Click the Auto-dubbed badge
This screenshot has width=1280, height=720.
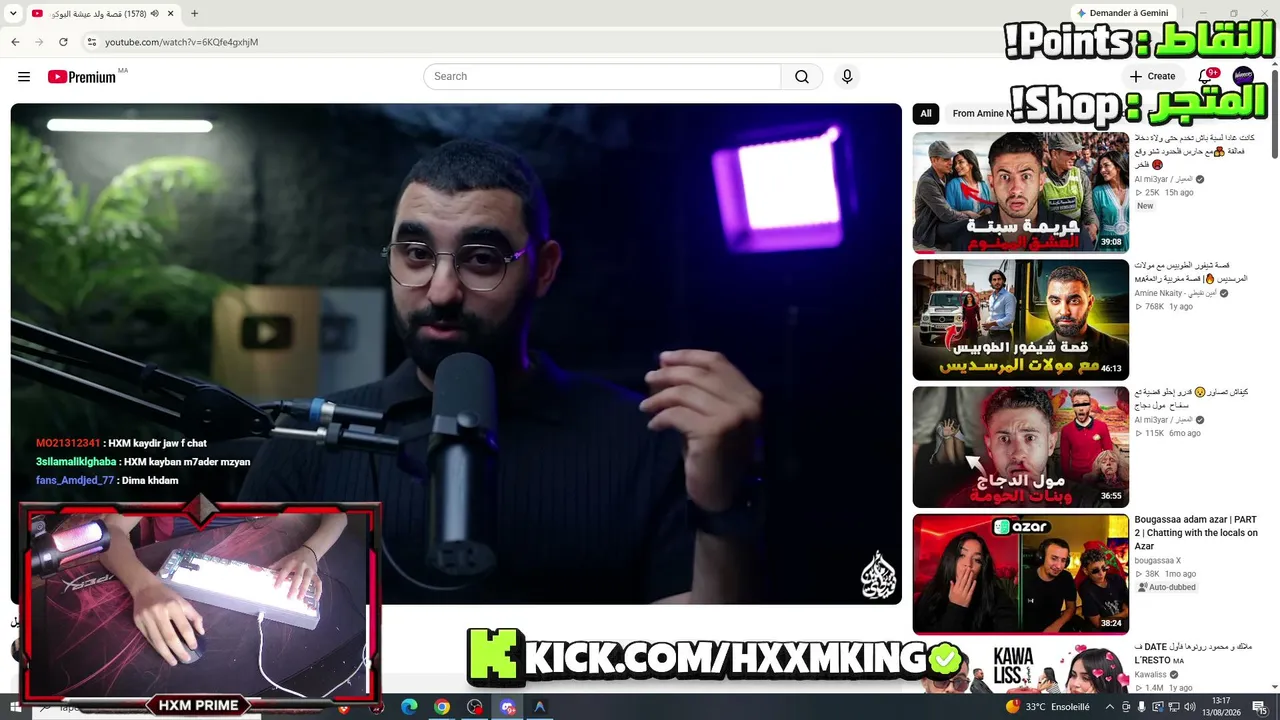[1166, 588]
